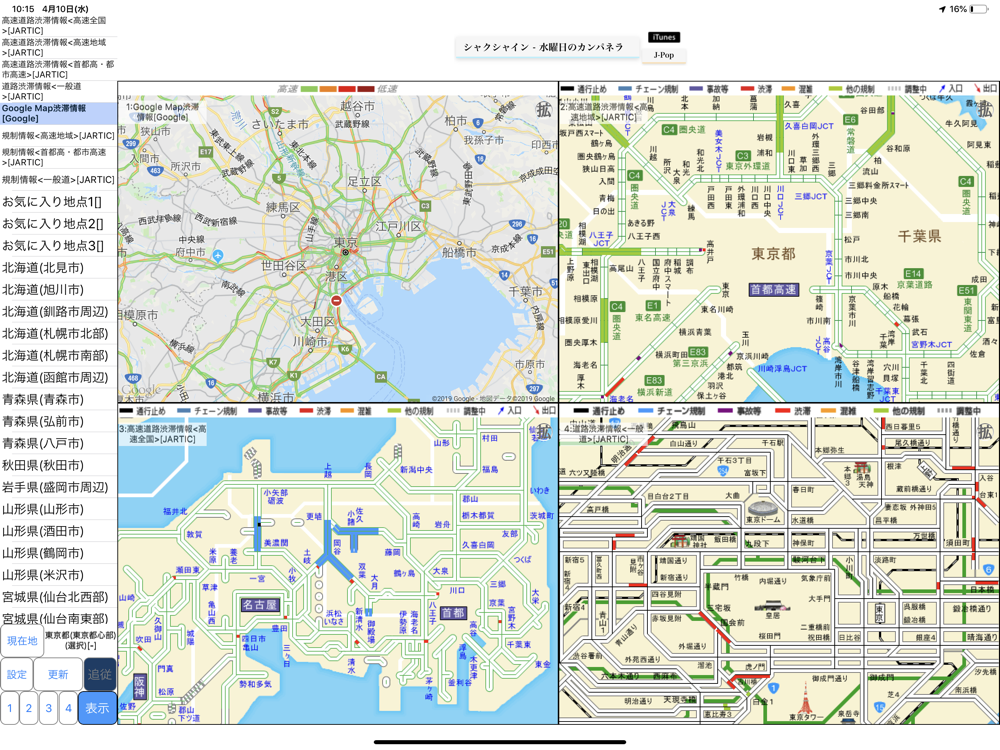Expand the 一般道 JARTIC panel with 拡 button
This screenshot has height=750, width=1000.
pos(985,432)
